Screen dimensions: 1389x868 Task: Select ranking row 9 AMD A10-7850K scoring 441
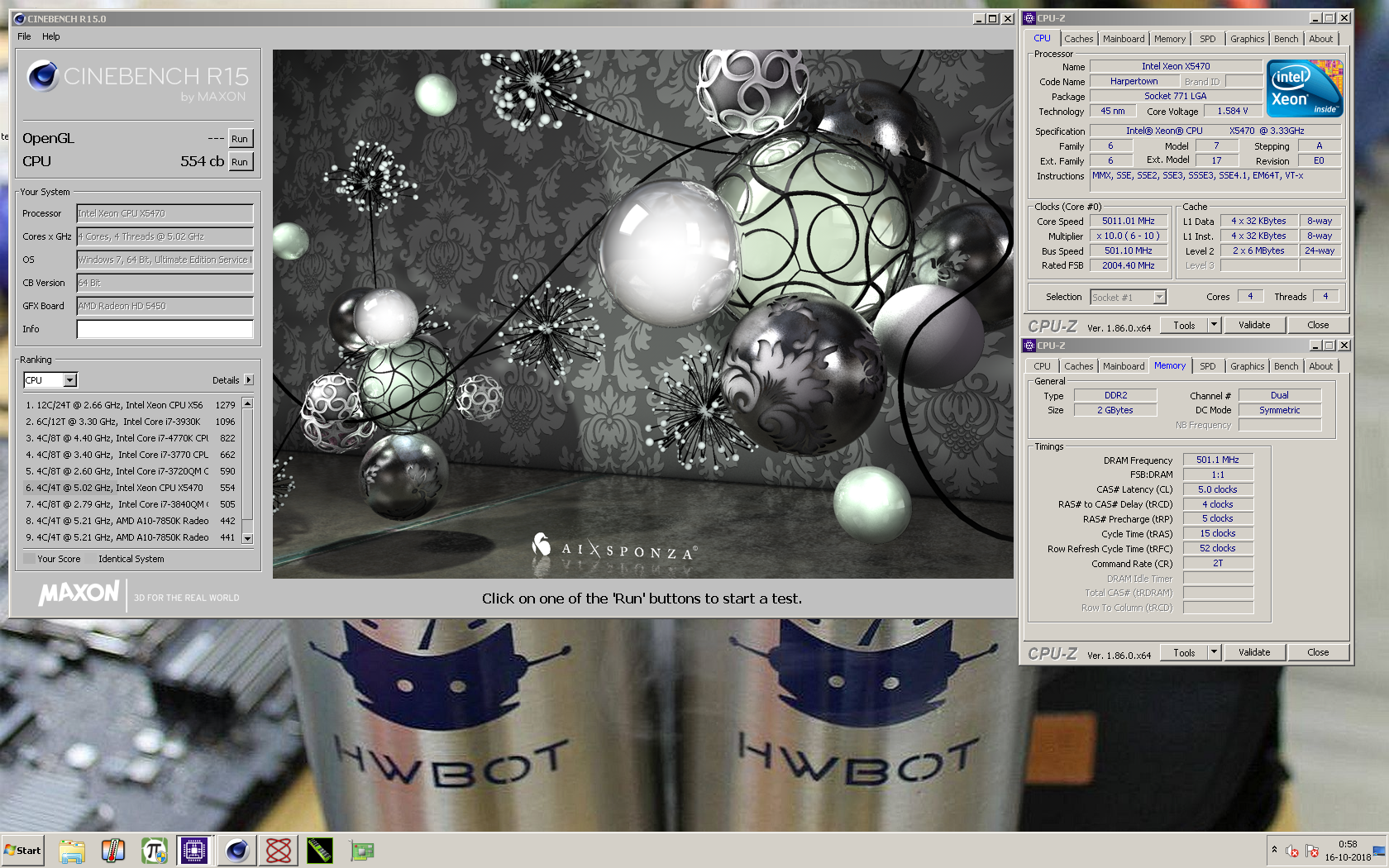tap(131, 537)
